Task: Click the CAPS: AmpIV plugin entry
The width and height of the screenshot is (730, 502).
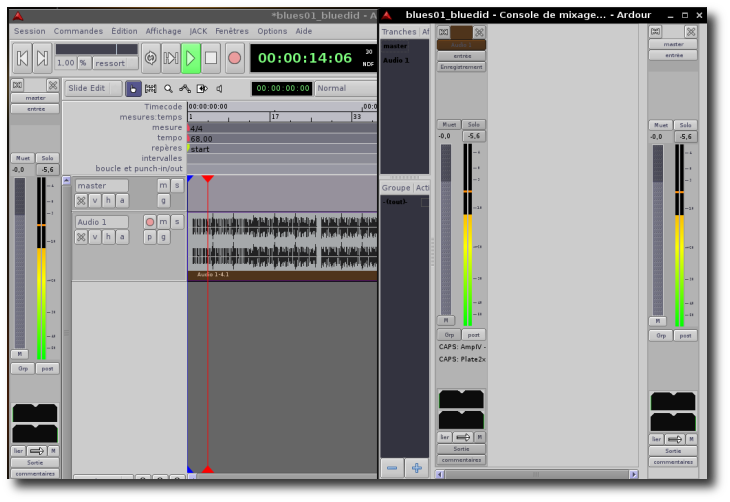Action: pyautogui.click(x=461, y=347)
